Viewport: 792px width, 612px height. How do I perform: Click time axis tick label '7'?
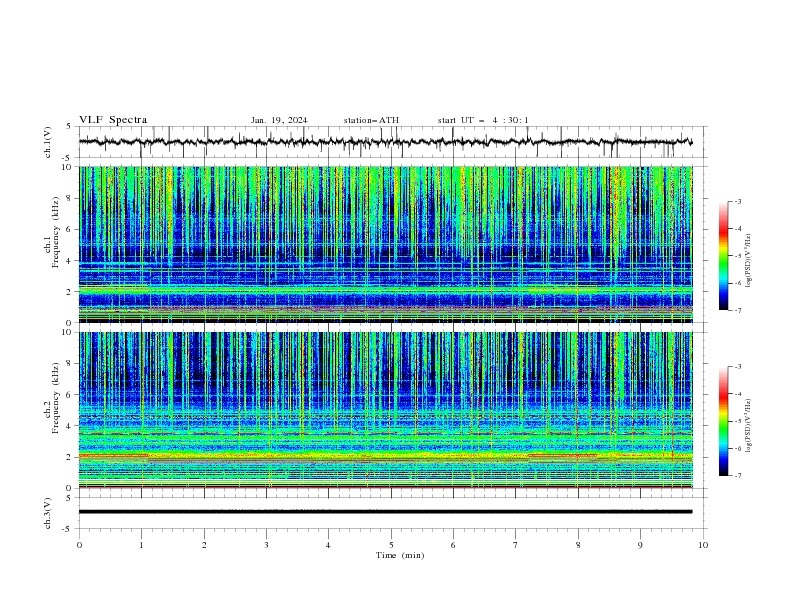[x=516, y=545]
